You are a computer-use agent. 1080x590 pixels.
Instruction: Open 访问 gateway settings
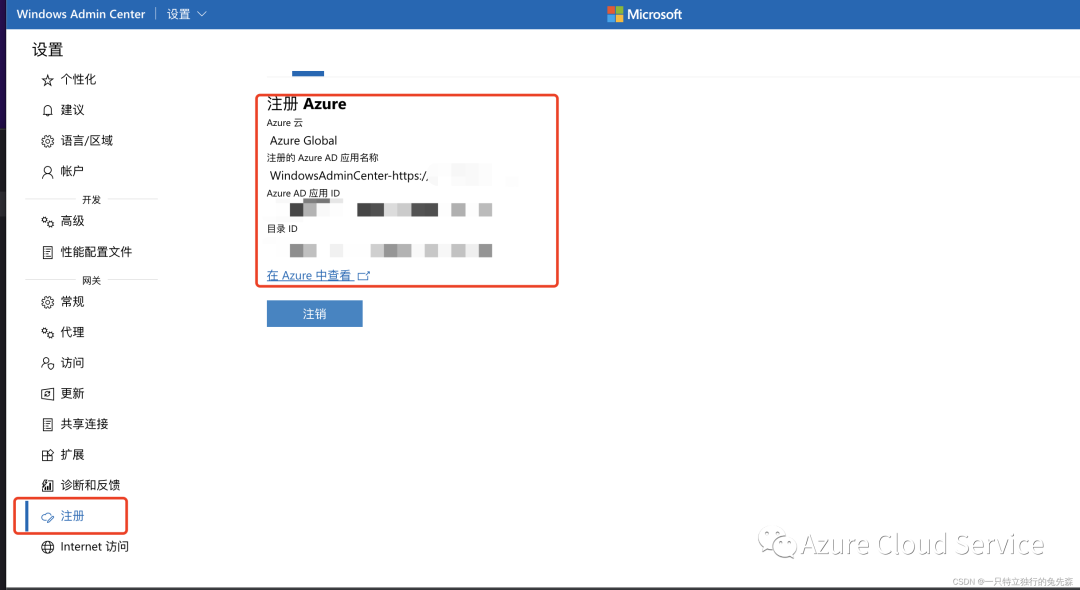(x=72, y=363)
